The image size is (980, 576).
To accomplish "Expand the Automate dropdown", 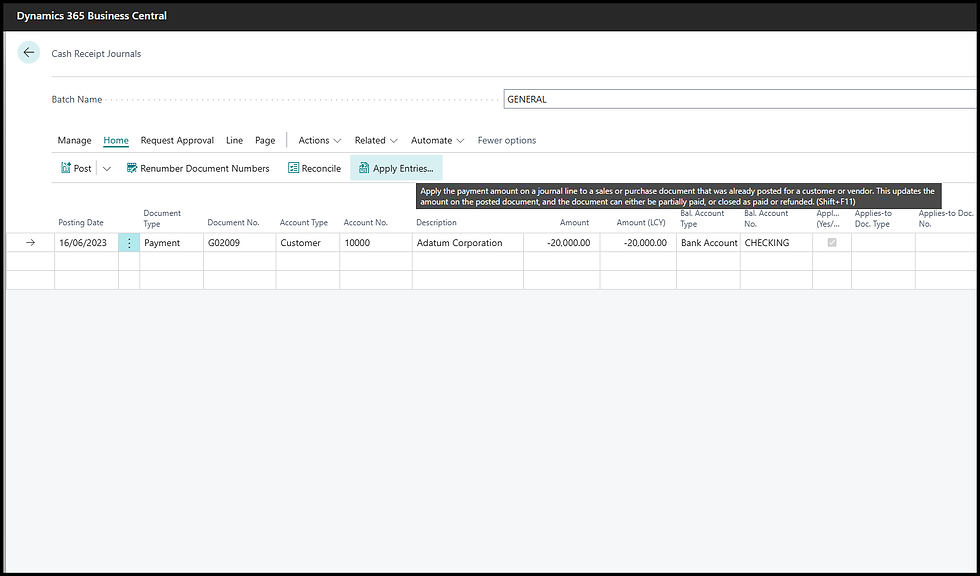I will (438, 141).
